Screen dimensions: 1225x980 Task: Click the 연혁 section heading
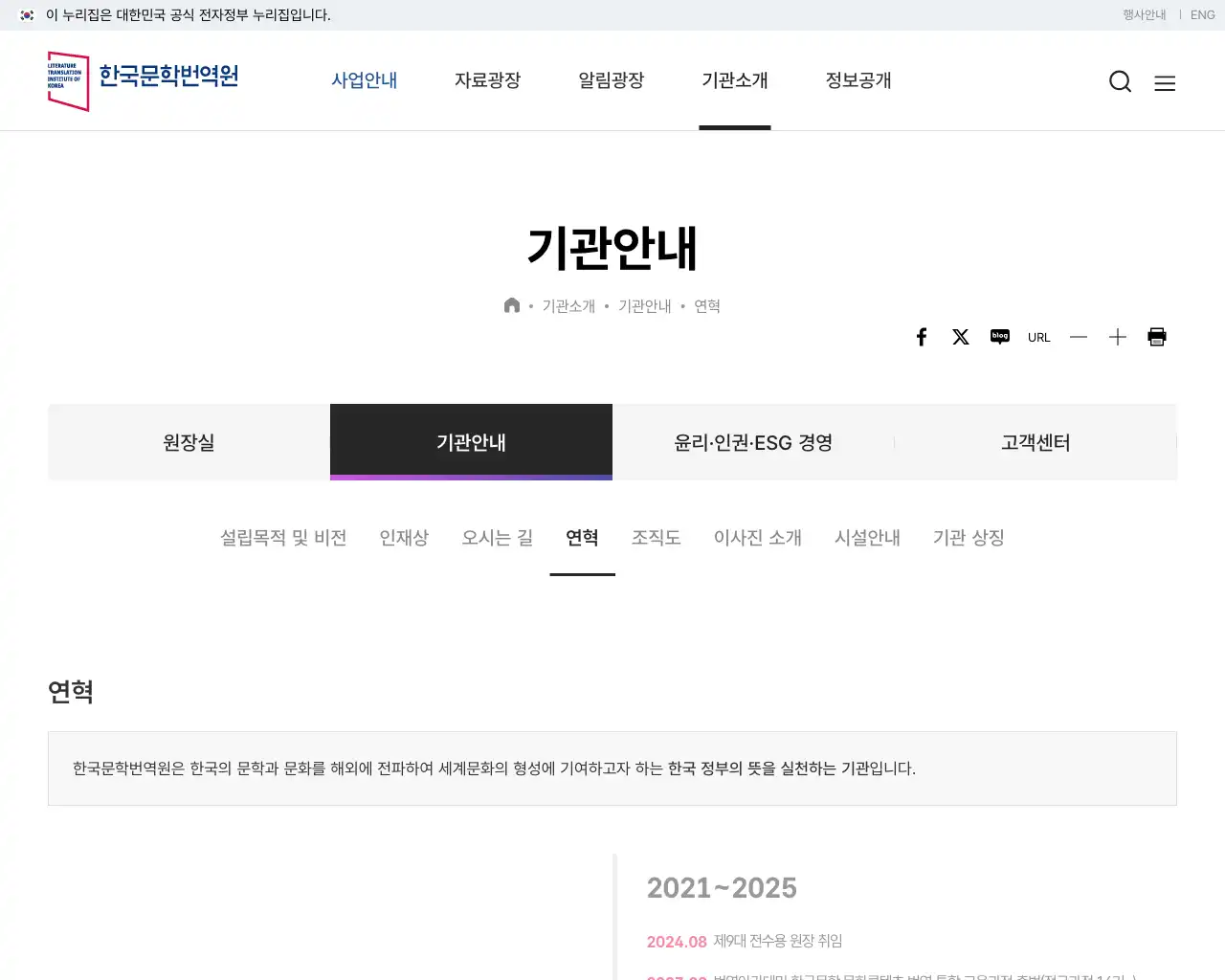(x=71, y=692)
